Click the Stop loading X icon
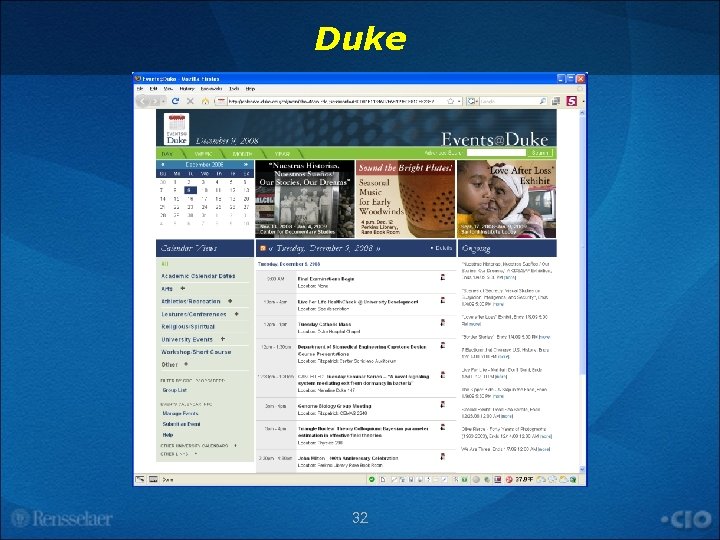 coord(190,101)
